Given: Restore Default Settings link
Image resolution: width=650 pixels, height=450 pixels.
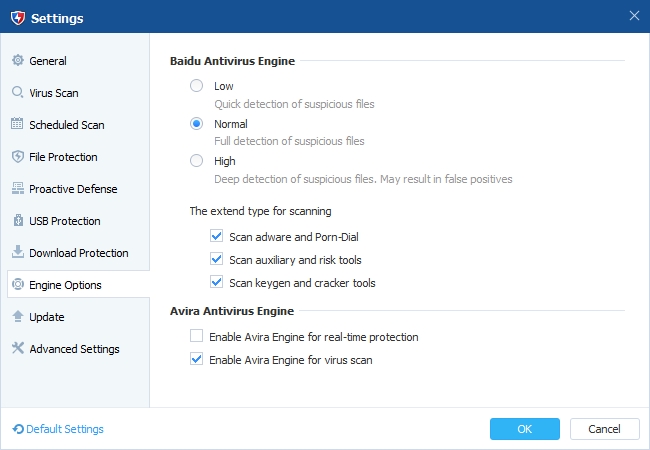Looking at the screenshot, I should click(58, 429).
